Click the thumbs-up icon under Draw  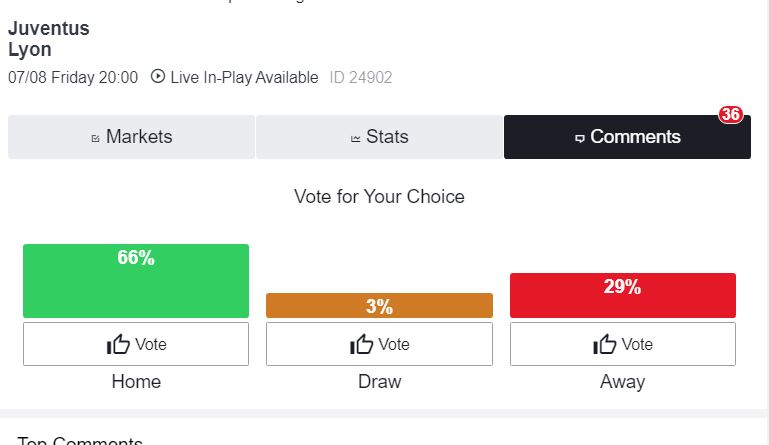pos(361,344)
